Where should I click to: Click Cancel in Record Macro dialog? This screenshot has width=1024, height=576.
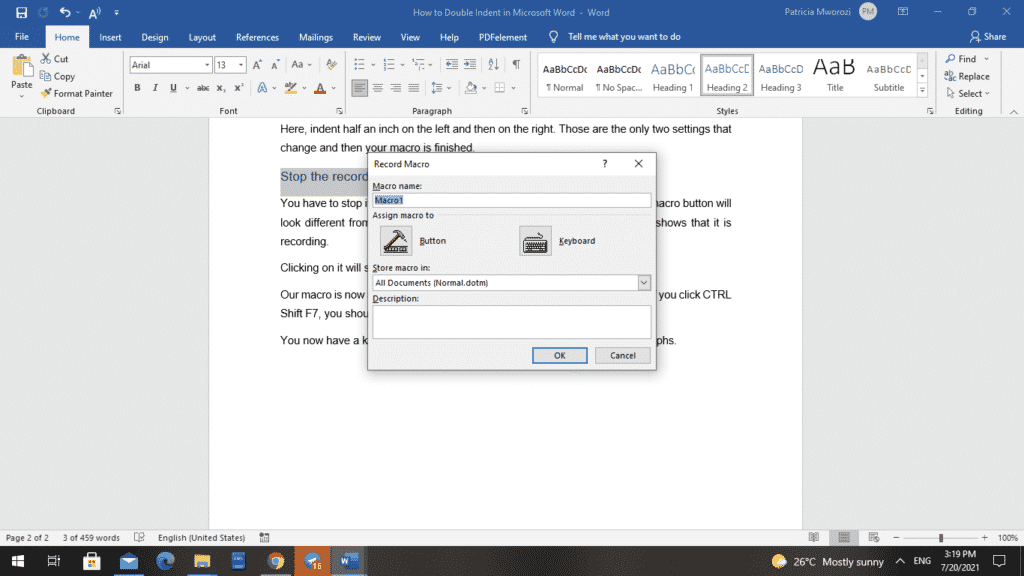coord(622,355)
